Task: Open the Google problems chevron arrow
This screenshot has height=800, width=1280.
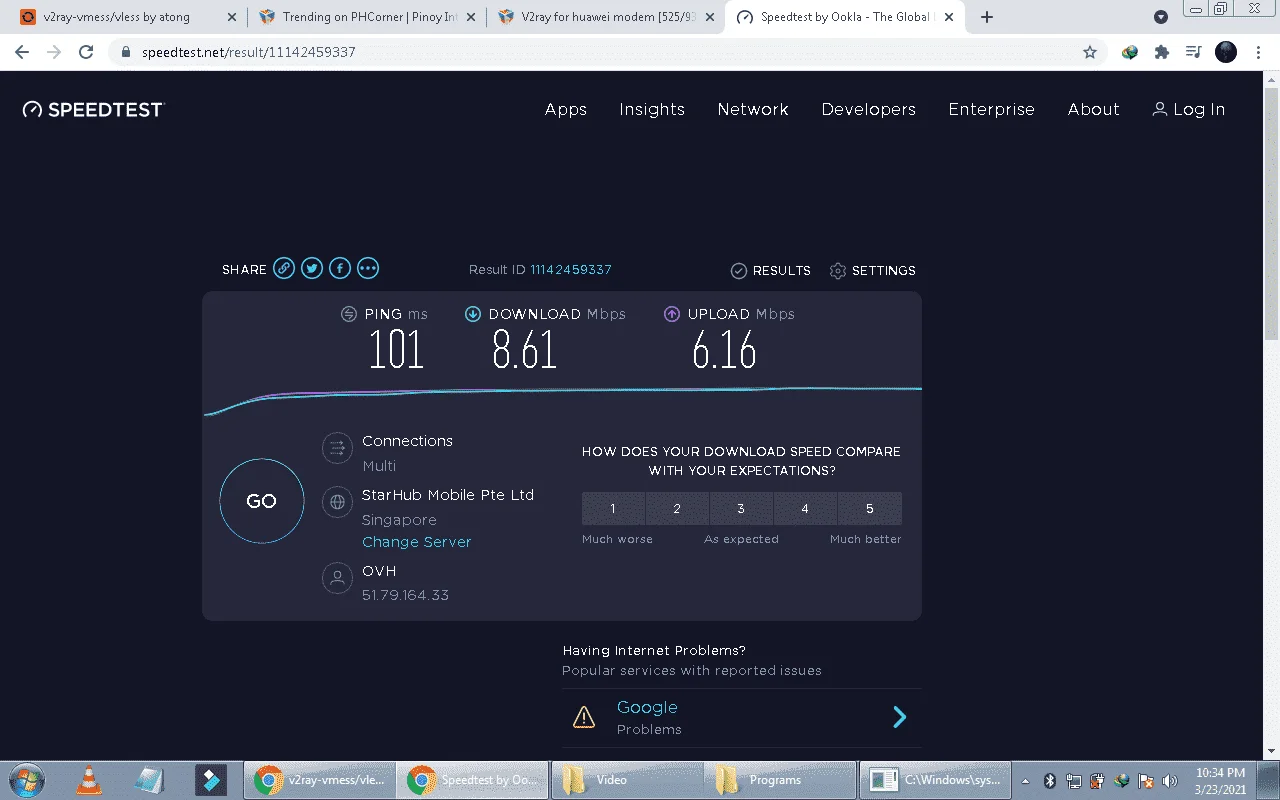Action: (x=899, y=717)
